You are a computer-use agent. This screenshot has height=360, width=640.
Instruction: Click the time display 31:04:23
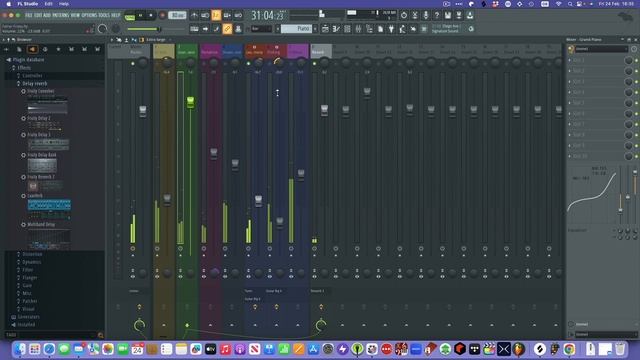click(267, 16)
